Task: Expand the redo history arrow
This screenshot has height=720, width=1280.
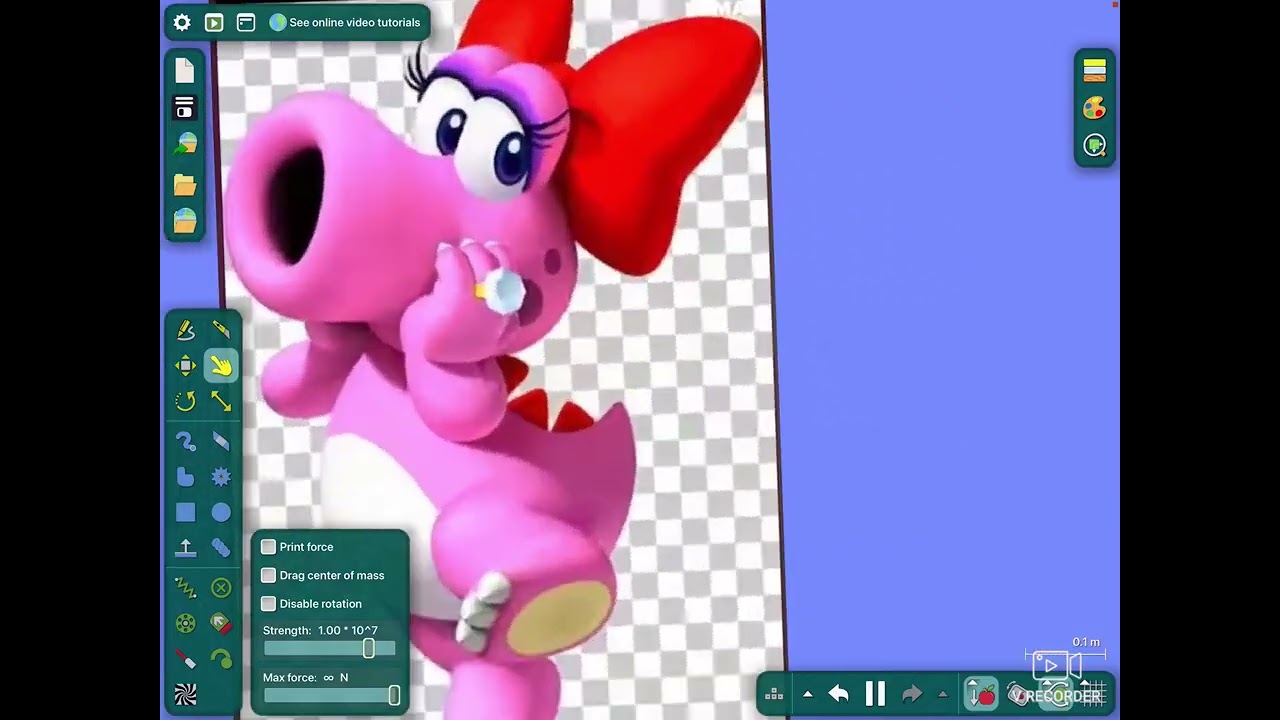Action: coord(942,694)
